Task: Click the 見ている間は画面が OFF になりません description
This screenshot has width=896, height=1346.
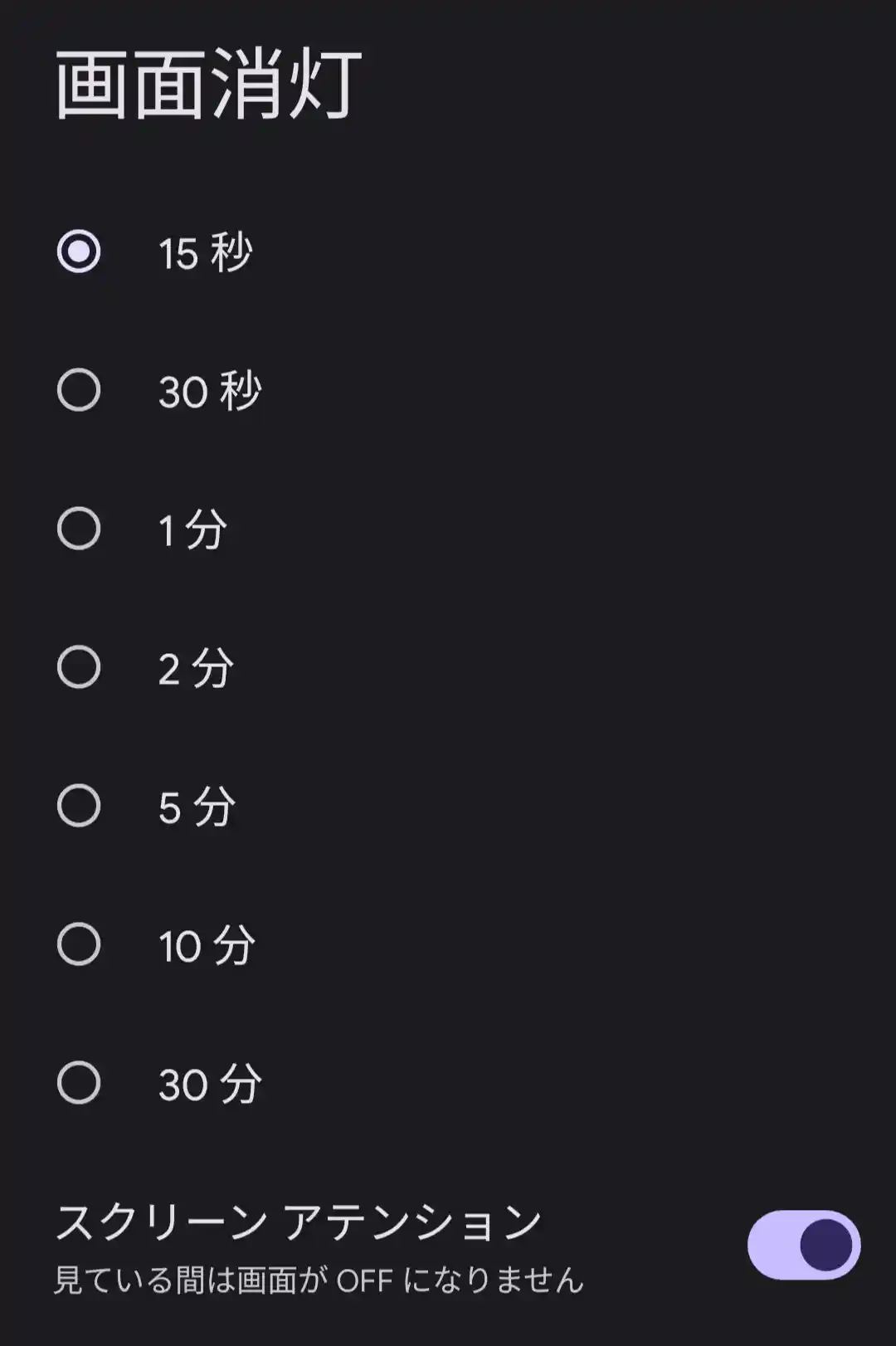Action: point(319,1280)
